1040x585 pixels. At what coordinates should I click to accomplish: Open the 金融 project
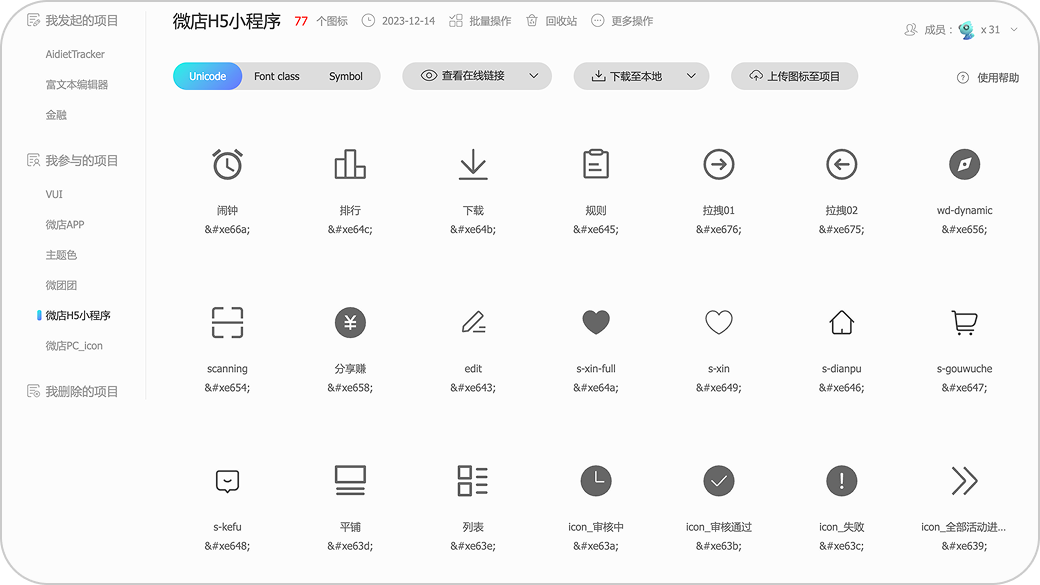click(x=56, y=115)
